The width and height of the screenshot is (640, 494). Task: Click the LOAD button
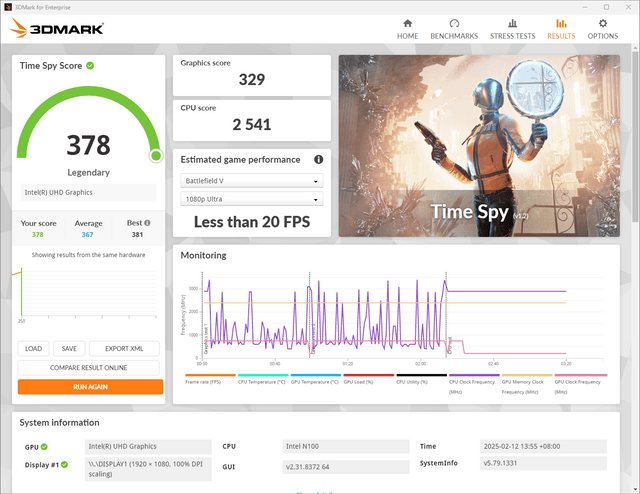33,349
